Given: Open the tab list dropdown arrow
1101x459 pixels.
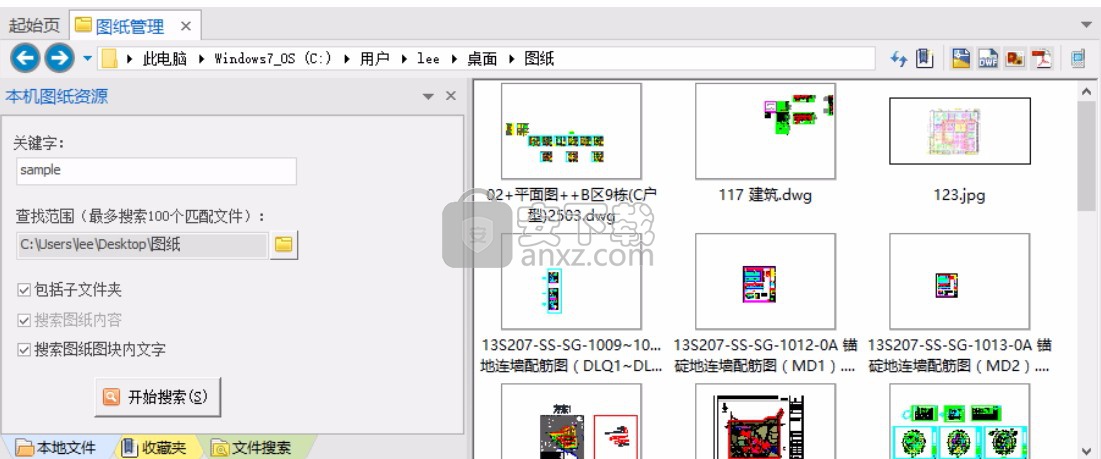Looking at the screenshot, I should [1086, 25].
